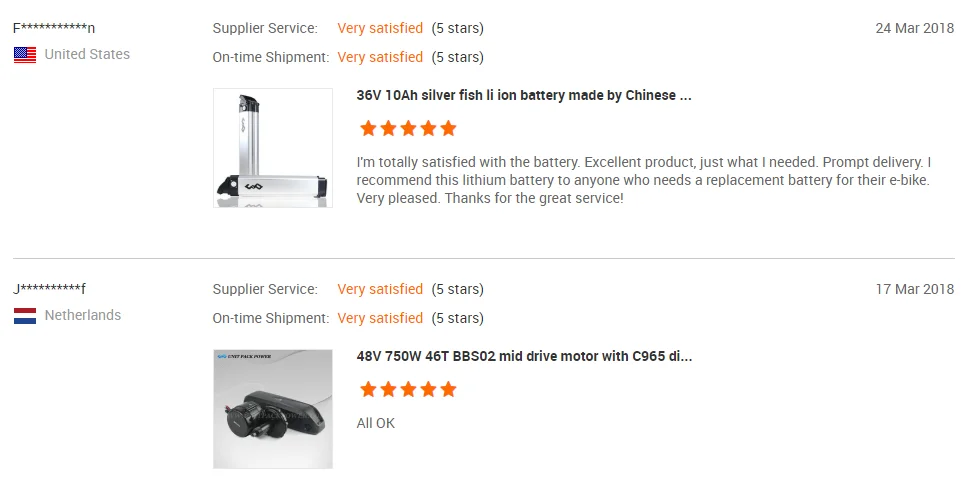Viewport: 970px width, 483px height.
Task: Click the 17 Mar 2018 review date
Action: click(914, 289)
